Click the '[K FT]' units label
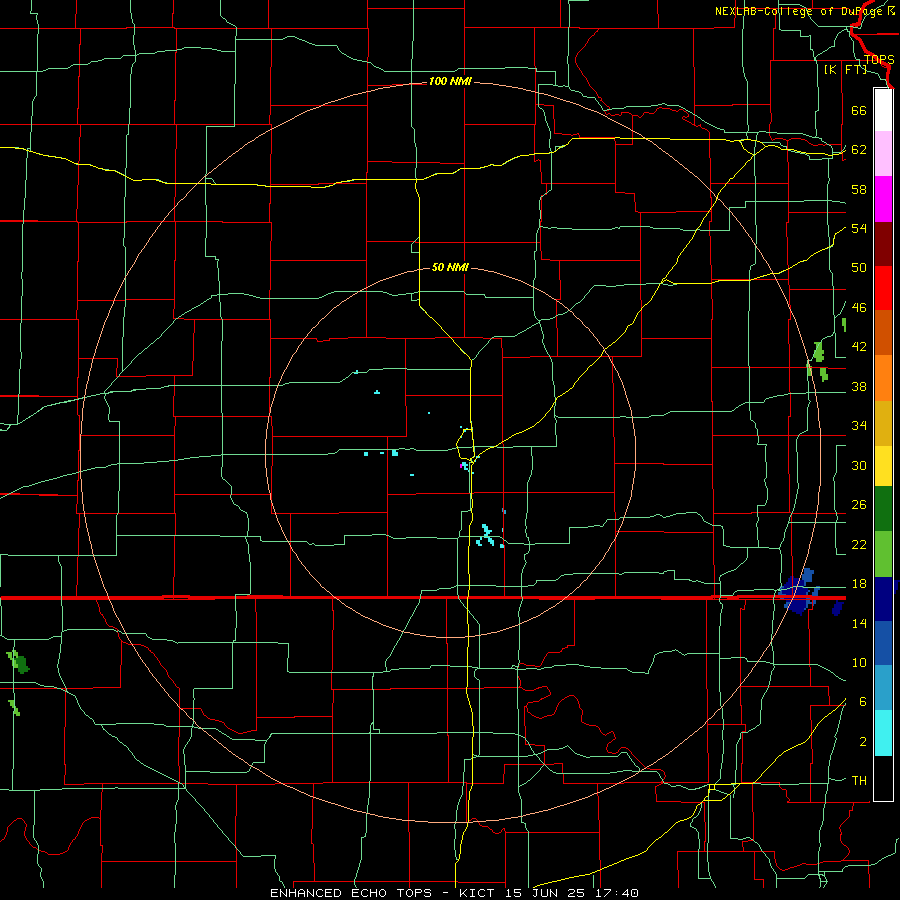The width and height of the screenshot is (900, 900). click(845, 70)
